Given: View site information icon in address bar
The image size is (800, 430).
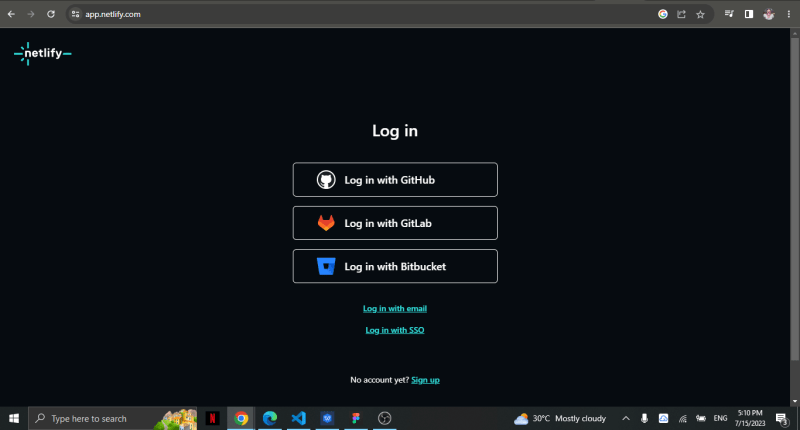Looking at the screenshot, I should coord(76,14).
